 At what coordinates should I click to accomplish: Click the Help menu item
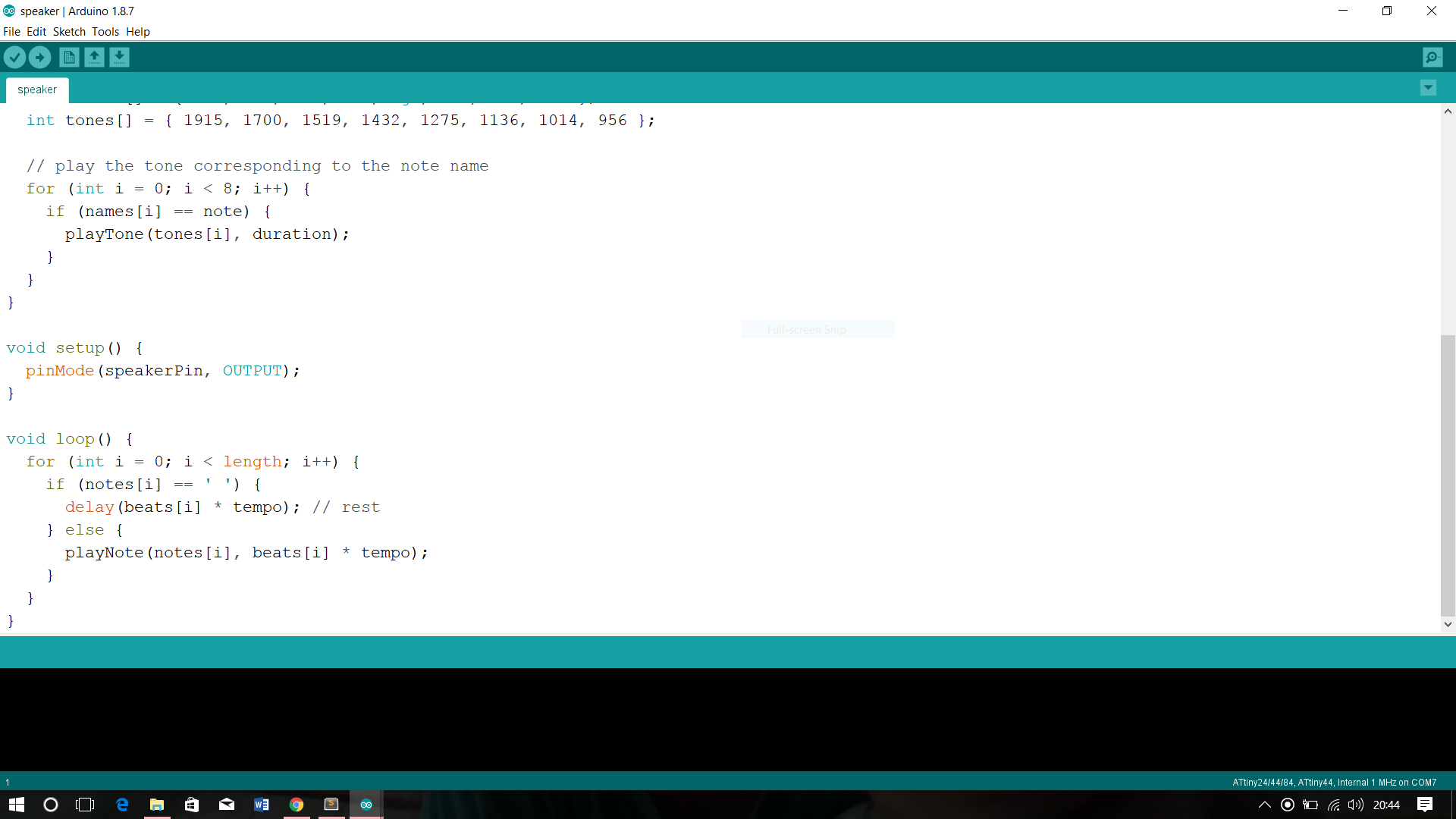tap(138, 31)
